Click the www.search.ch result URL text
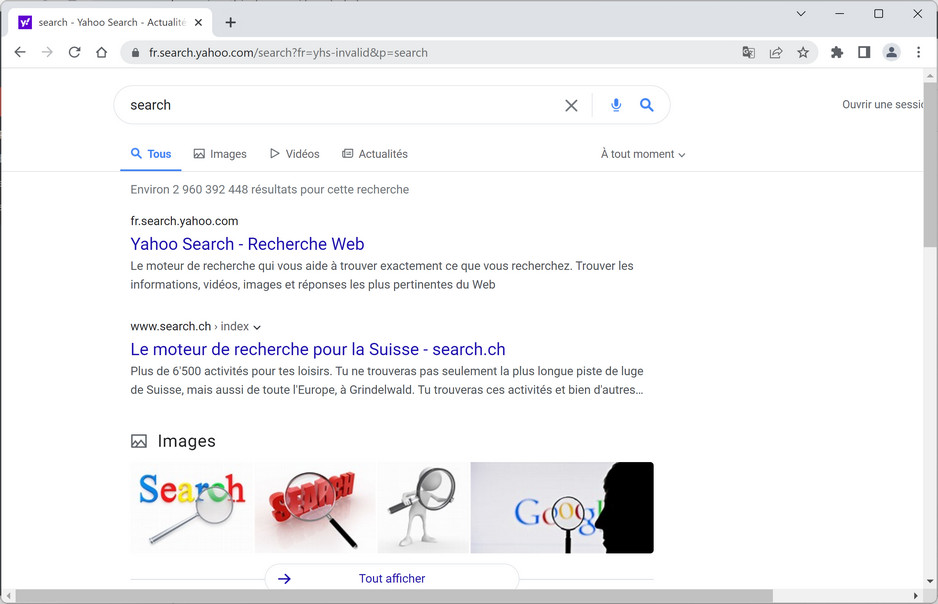This screenshot has height=604, width=938. 170,327
